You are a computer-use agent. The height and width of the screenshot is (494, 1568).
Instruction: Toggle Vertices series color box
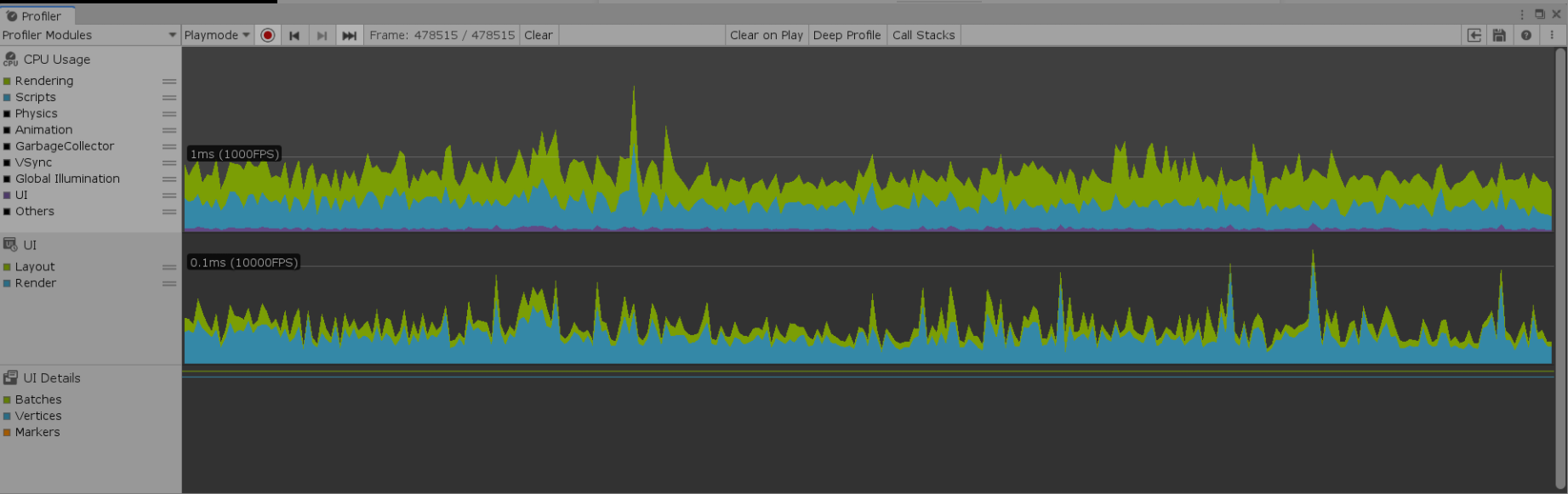tap(7, 416)
